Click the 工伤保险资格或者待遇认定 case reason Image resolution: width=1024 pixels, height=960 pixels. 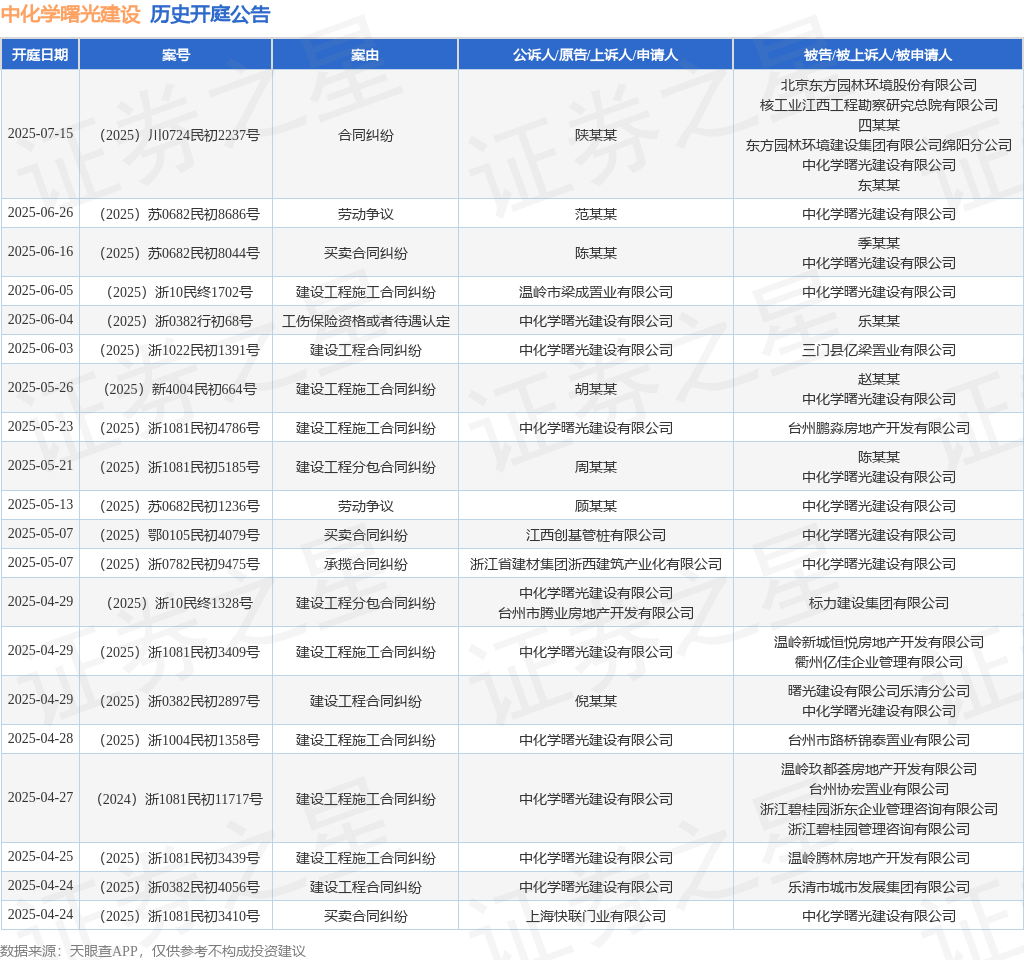pyautogui.click(x=366, y=321)
